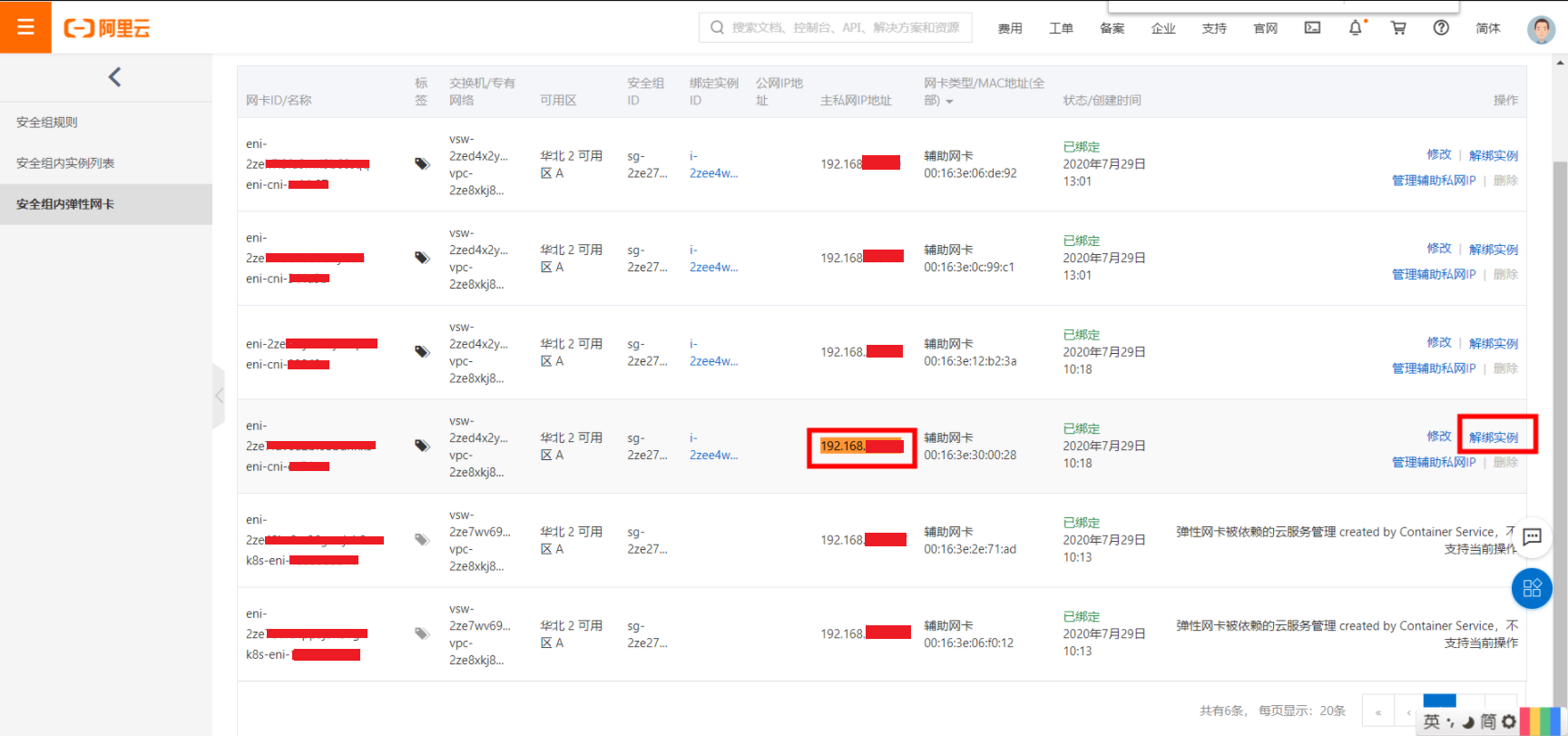Open the 官网 link
The width and height of the screenshot is (1568, 736).
1265,28
